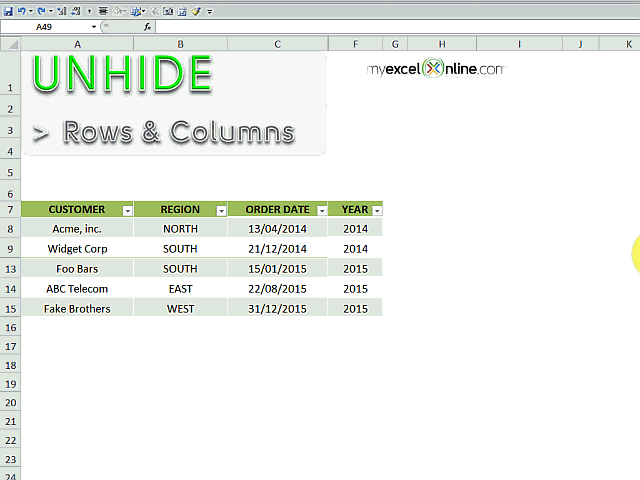Open Customize Quick Access Toolbar arrow
The height and width of the screenshot is (480, 640).
(210, 12)
